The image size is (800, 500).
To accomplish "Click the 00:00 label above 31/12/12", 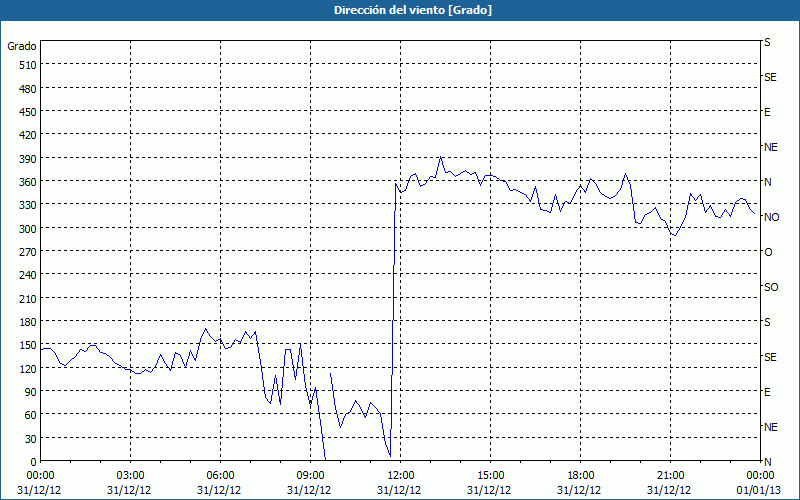I will [40, 476].
